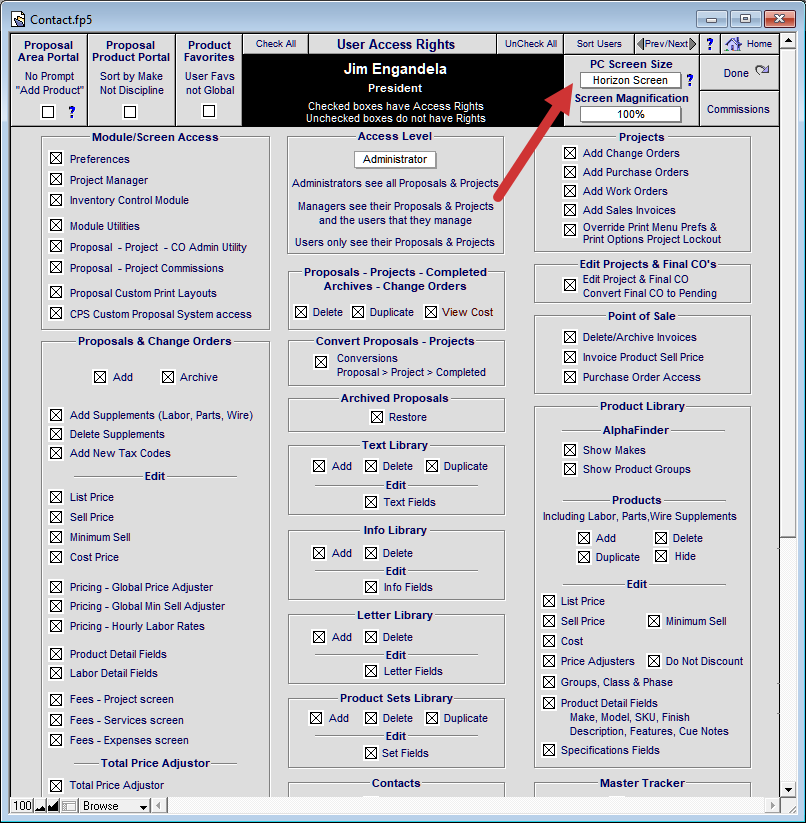The height and width of the screenshot is (823, 806).
Task: Toggle Sort by Make Not Discipline checkbox
Action: (x=130, y=112)
